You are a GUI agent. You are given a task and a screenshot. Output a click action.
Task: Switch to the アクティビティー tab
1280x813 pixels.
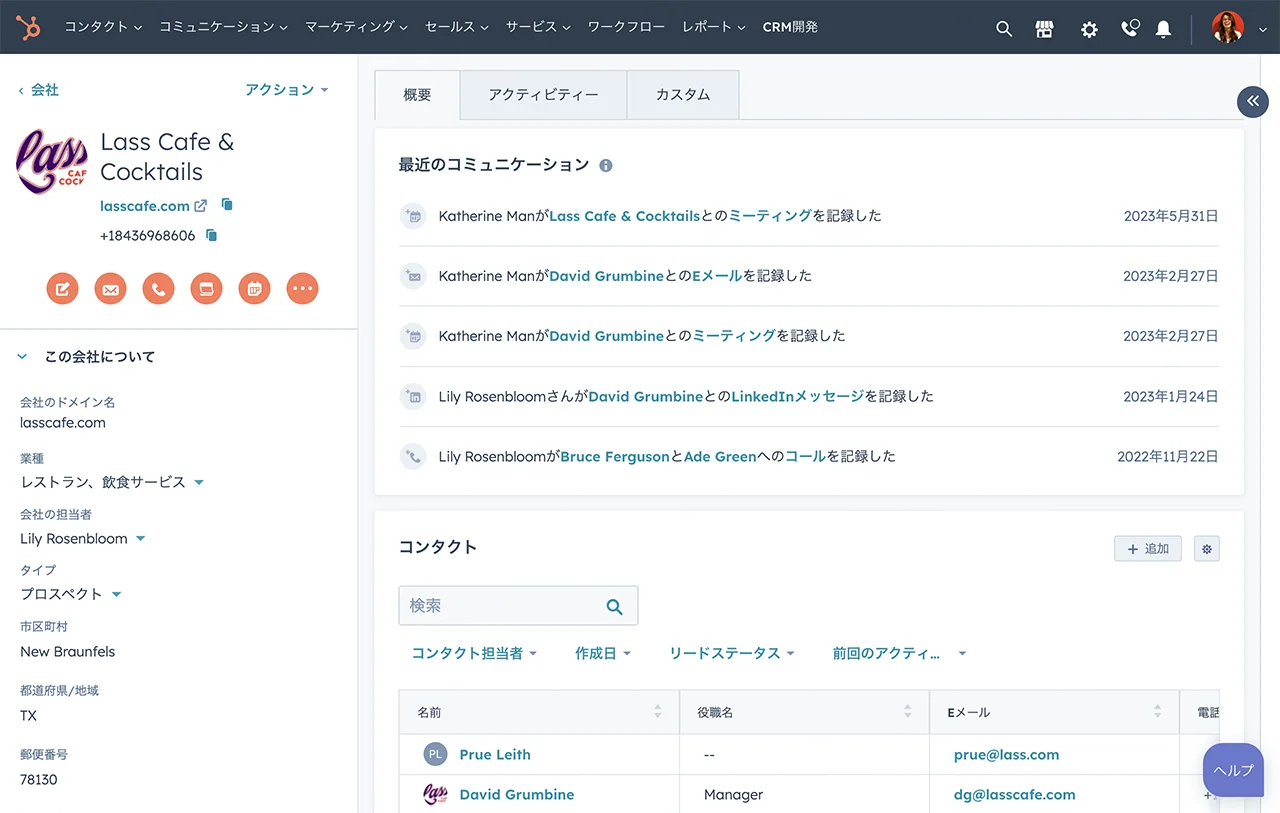click(543, 95)
